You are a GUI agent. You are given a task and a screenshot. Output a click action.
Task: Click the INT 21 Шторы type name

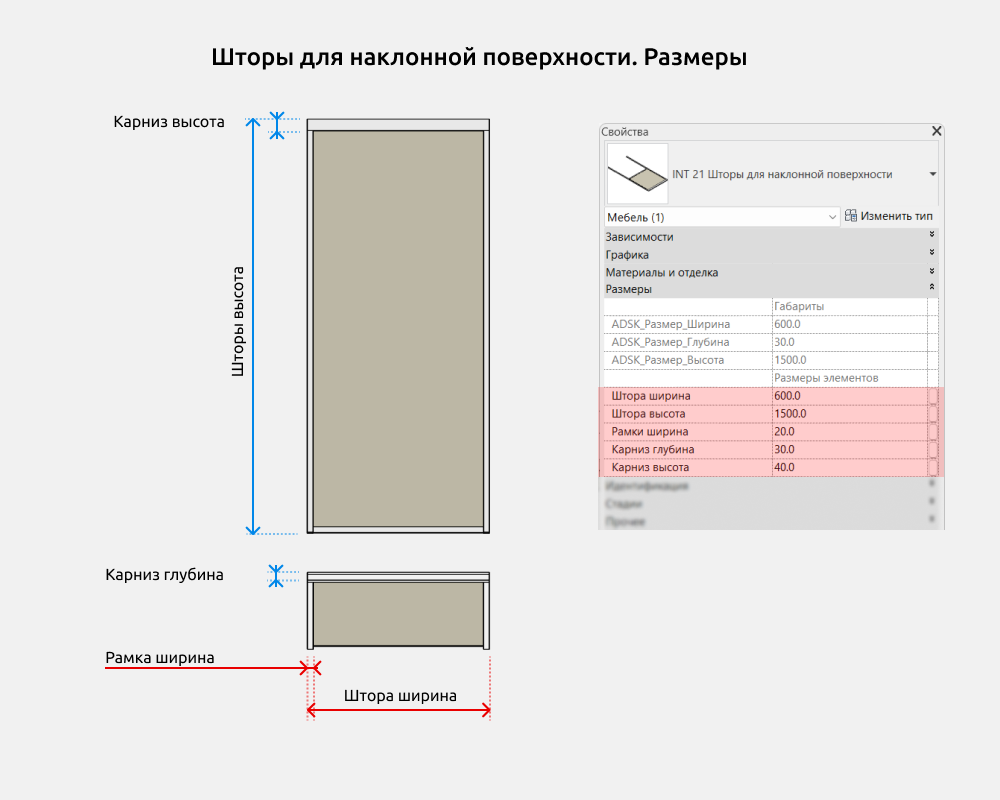[x=782, y=174]
